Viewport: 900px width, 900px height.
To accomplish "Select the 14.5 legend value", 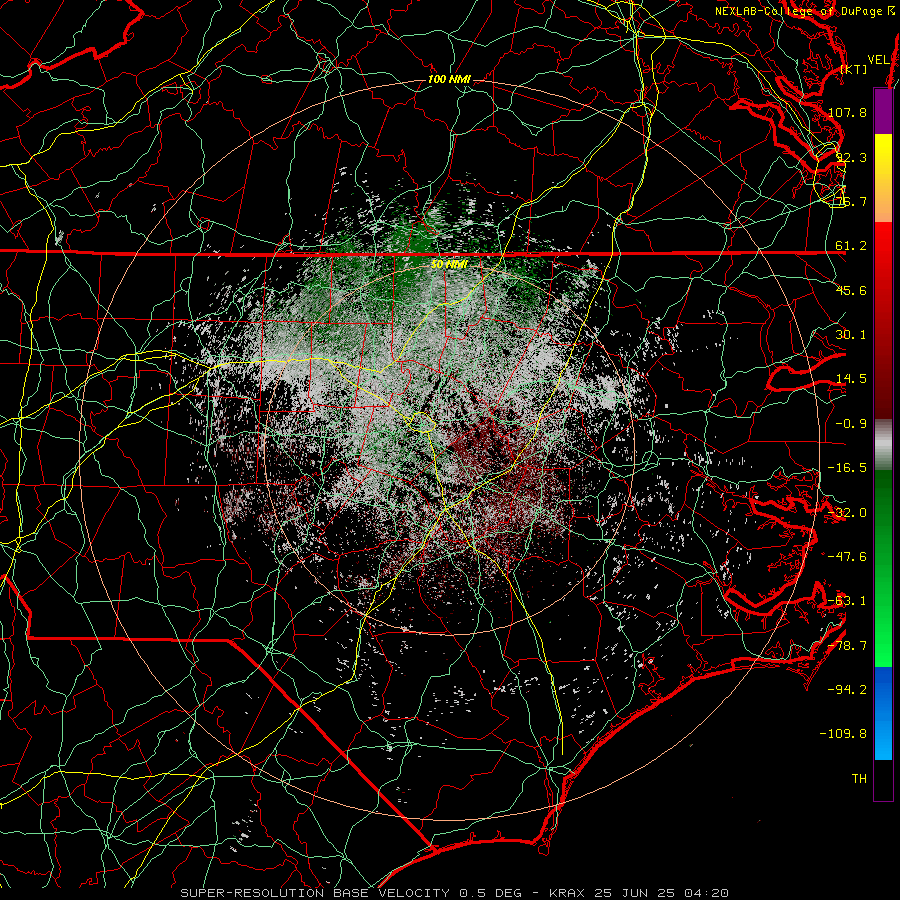I will [851, 379].
